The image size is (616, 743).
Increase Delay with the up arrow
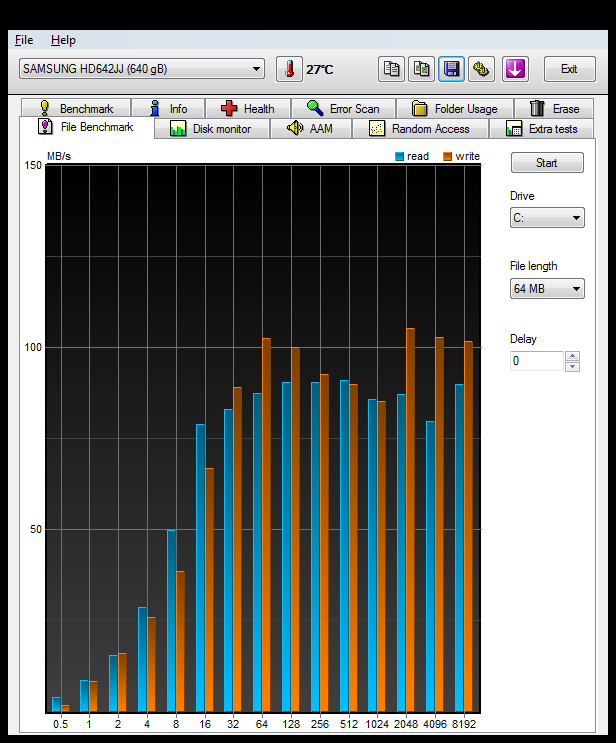tap(572, 356)
